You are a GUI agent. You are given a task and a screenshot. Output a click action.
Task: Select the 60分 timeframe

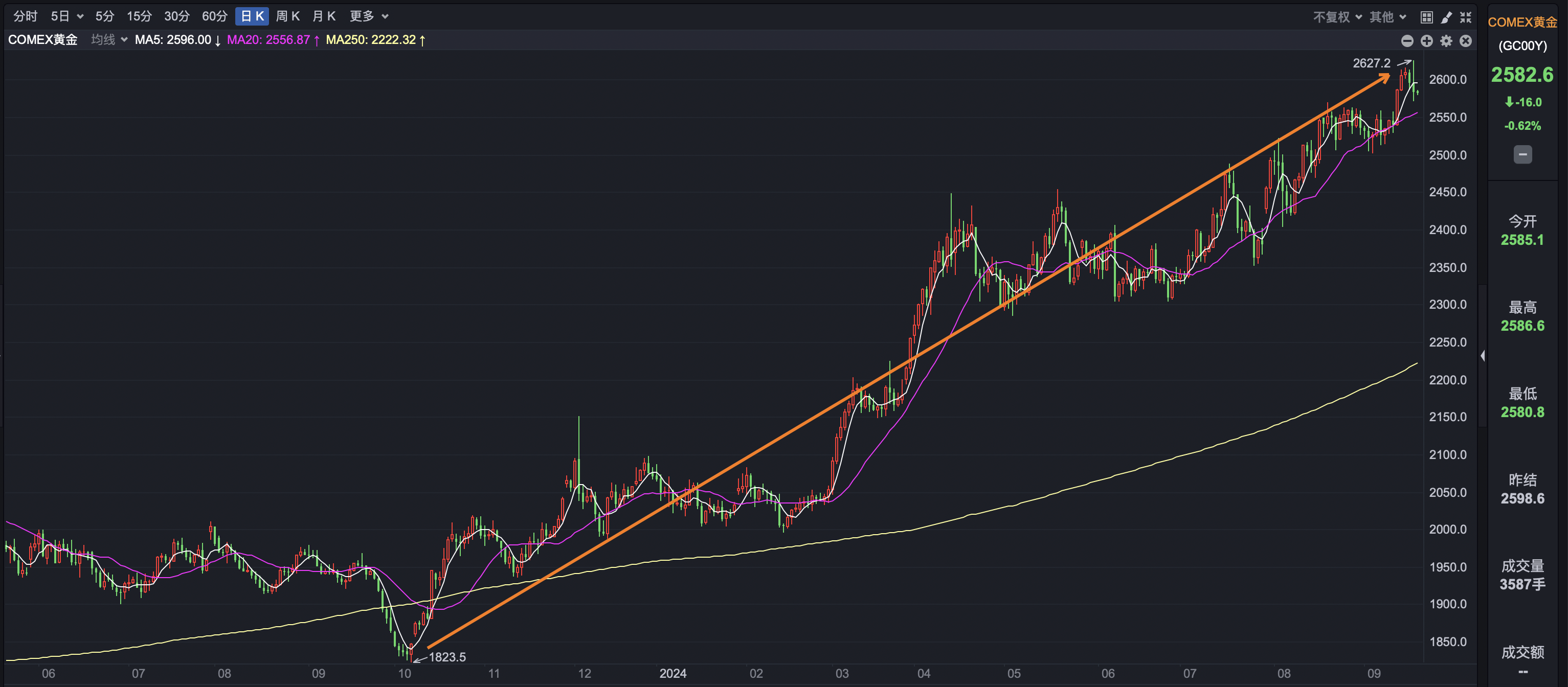point(214,16)
